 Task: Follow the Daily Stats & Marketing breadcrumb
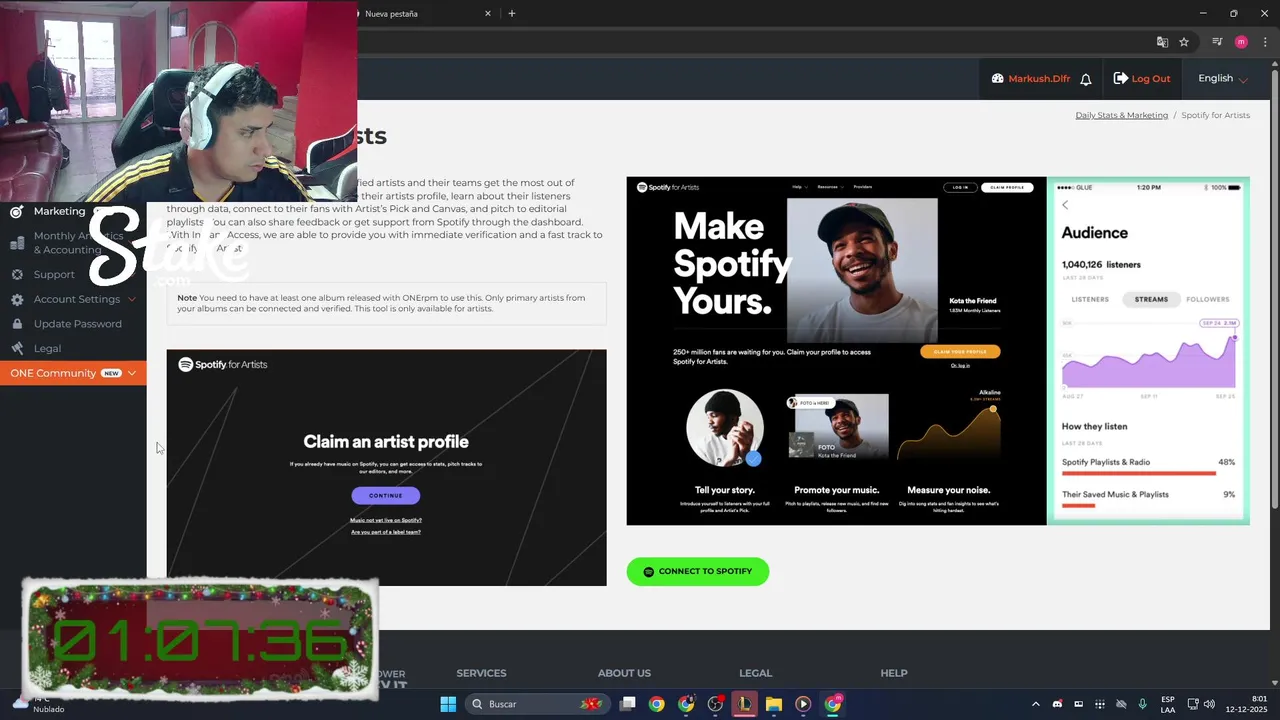coord(1121,115)
